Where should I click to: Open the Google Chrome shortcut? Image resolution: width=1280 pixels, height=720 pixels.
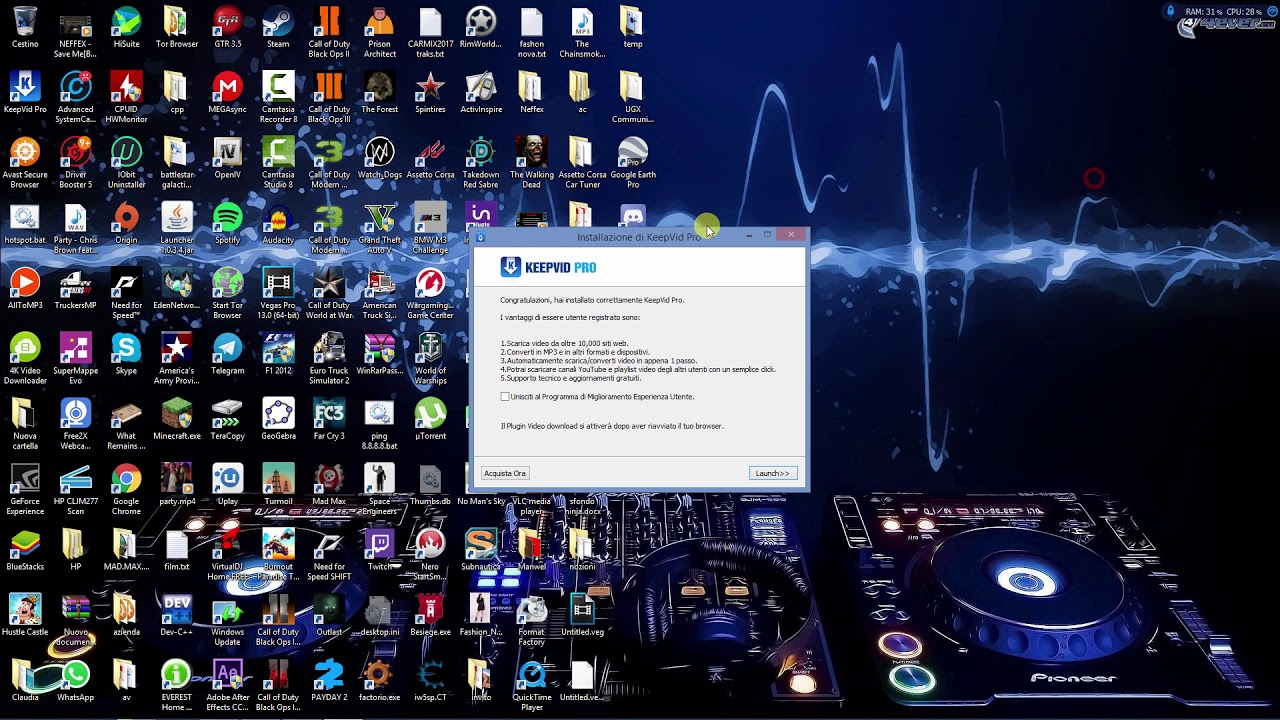tap(126, 480)
